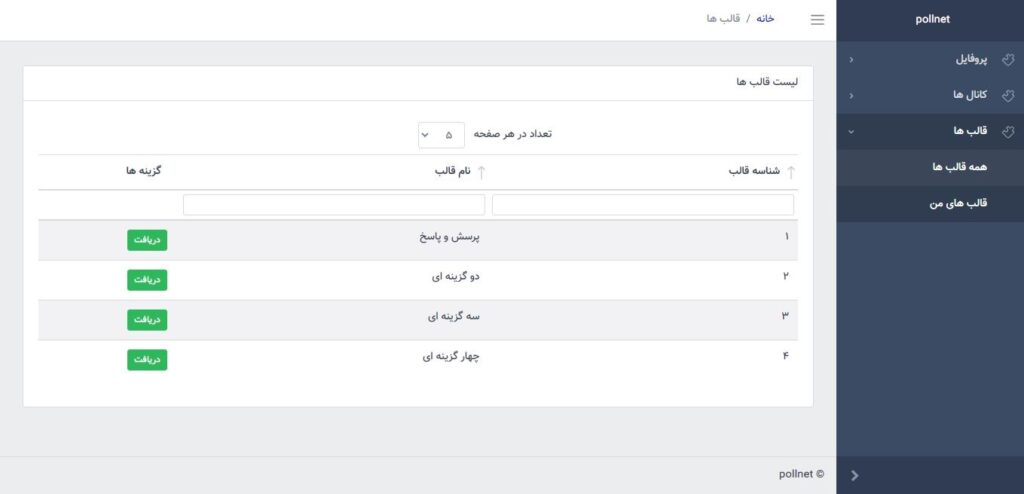
Task: Select قالب های من submenu item
Action: [930, 204]
